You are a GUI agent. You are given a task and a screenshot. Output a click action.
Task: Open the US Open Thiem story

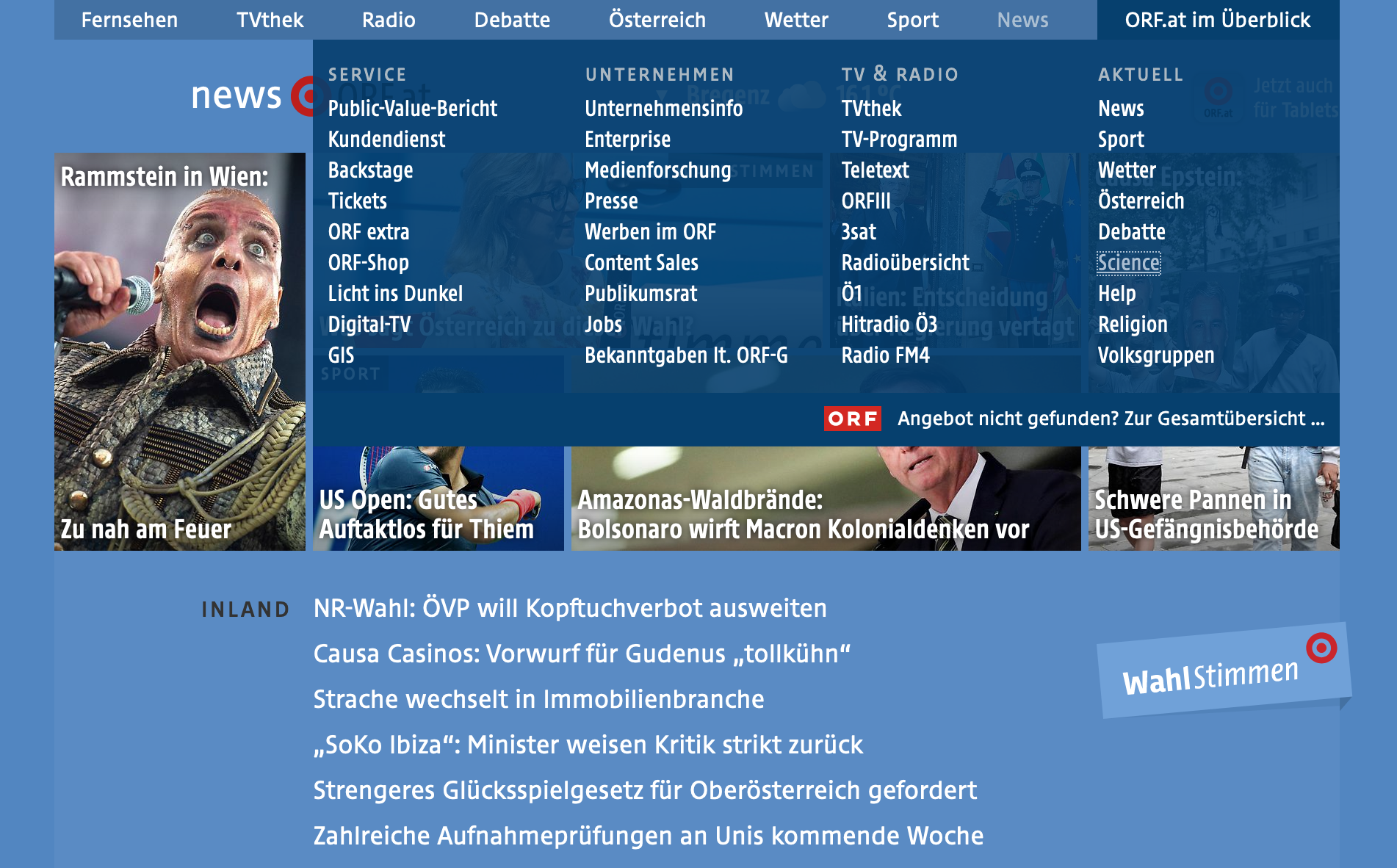tap(438, 499)
